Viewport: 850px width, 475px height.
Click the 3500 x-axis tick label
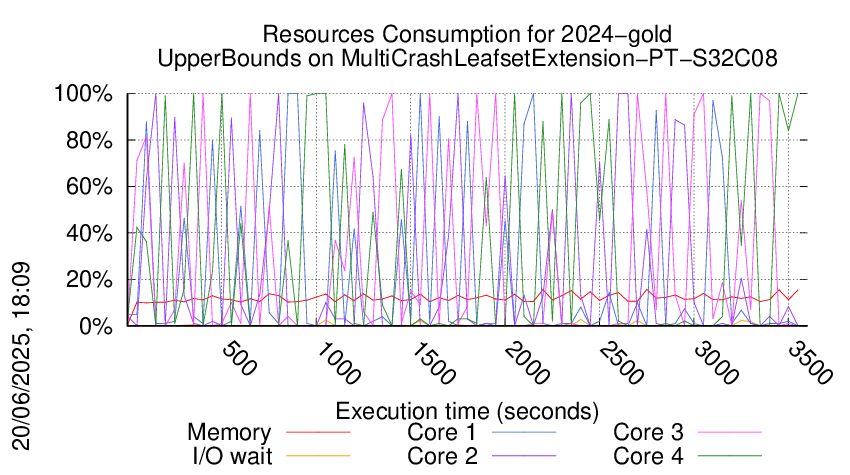810,363
